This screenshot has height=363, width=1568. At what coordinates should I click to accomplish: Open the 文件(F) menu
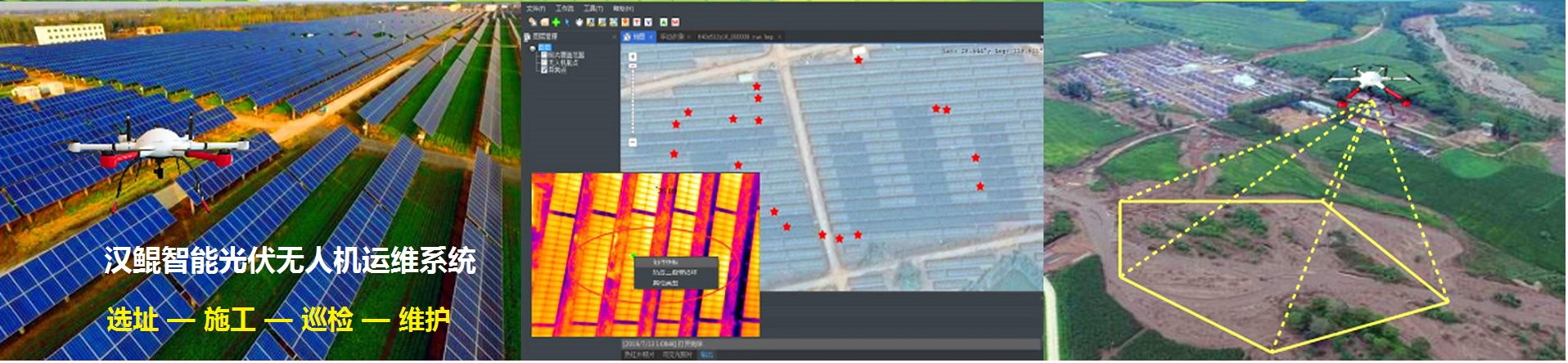click(536, 8)
